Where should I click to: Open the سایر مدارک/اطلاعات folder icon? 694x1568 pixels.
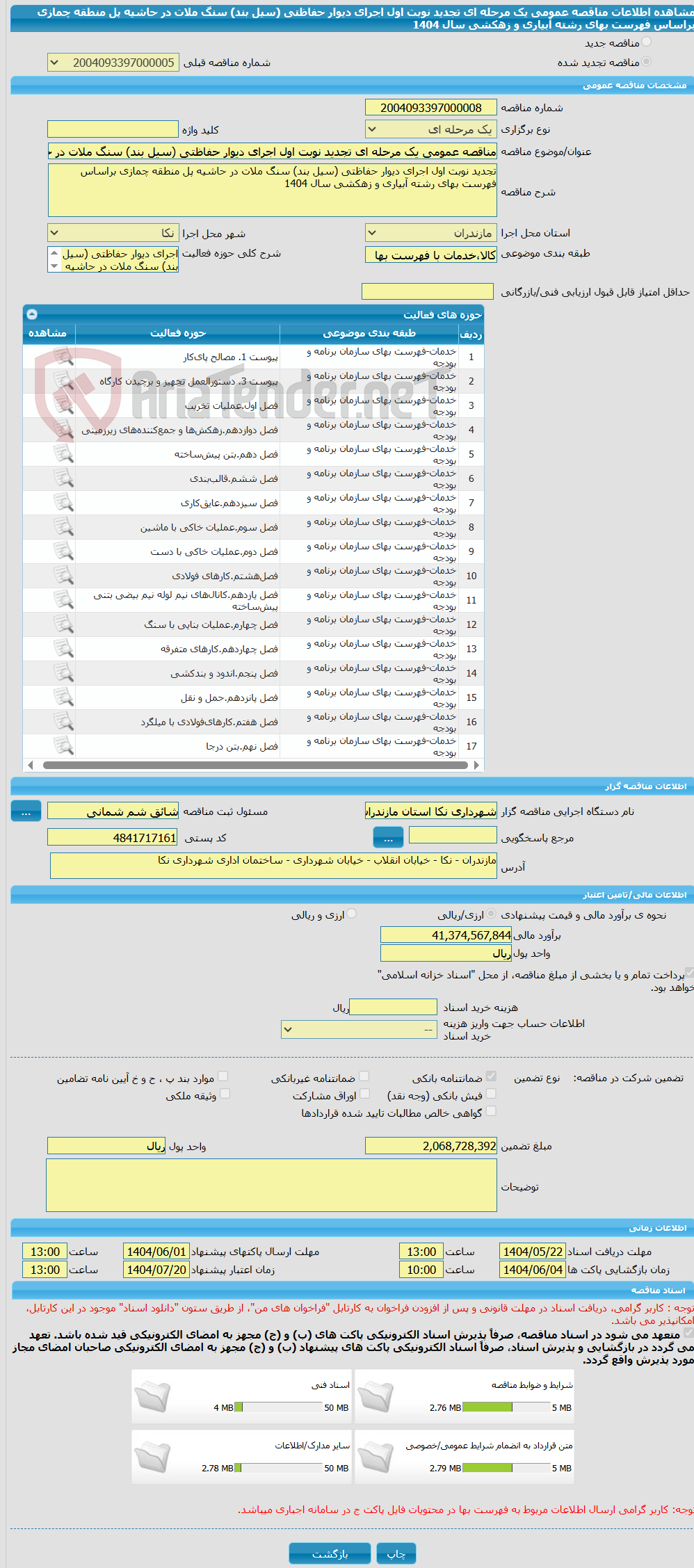tap(152, 1456)
